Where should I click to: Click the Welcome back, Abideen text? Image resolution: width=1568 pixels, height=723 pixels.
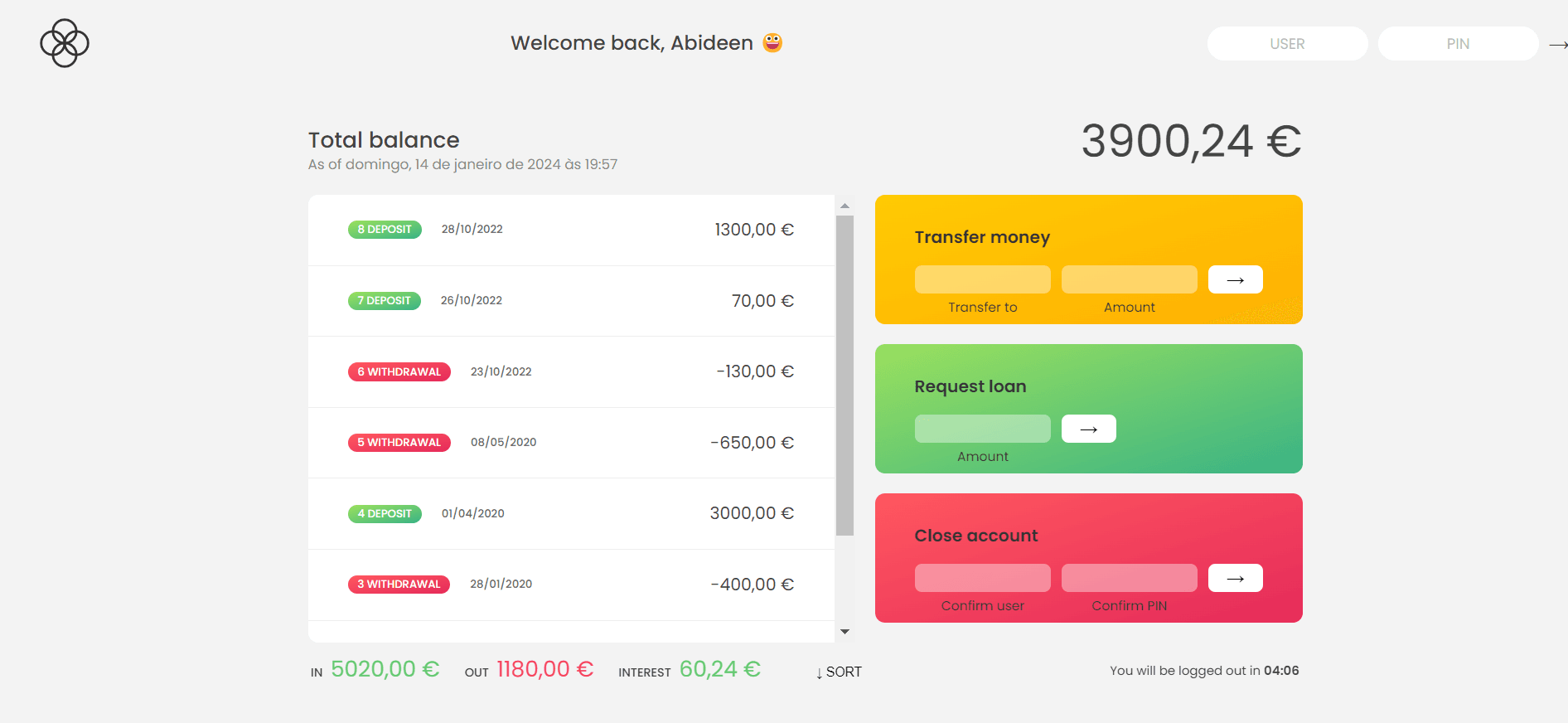pyautogui.click(x=632, y=43)
